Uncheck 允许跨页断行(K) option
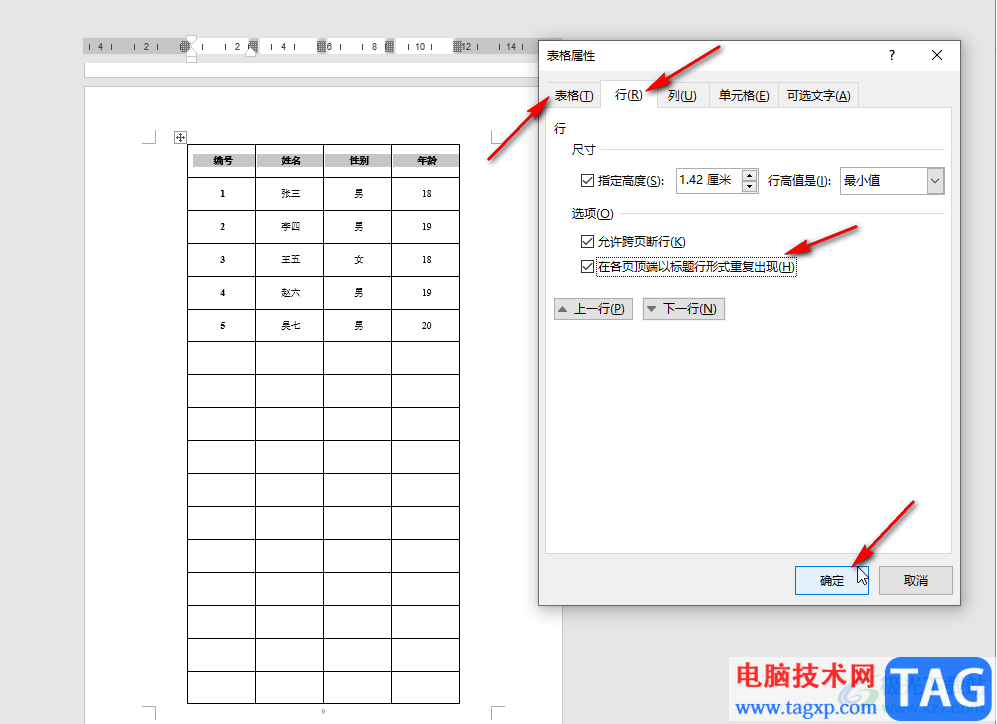This screenshot has width=997, height=724. (588, 242)
